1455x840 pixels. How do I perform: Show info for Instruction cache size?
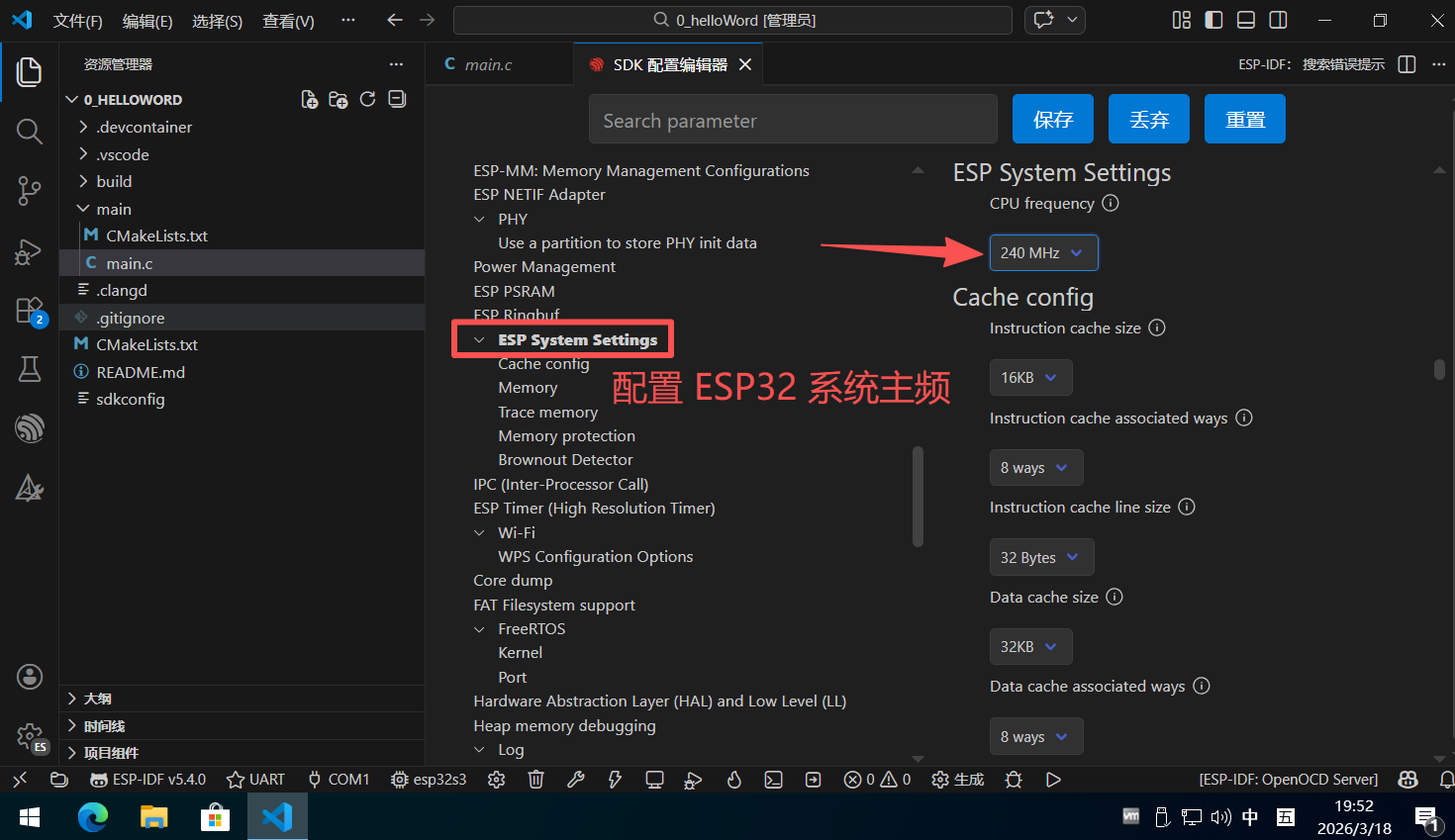pos(1157,327)
